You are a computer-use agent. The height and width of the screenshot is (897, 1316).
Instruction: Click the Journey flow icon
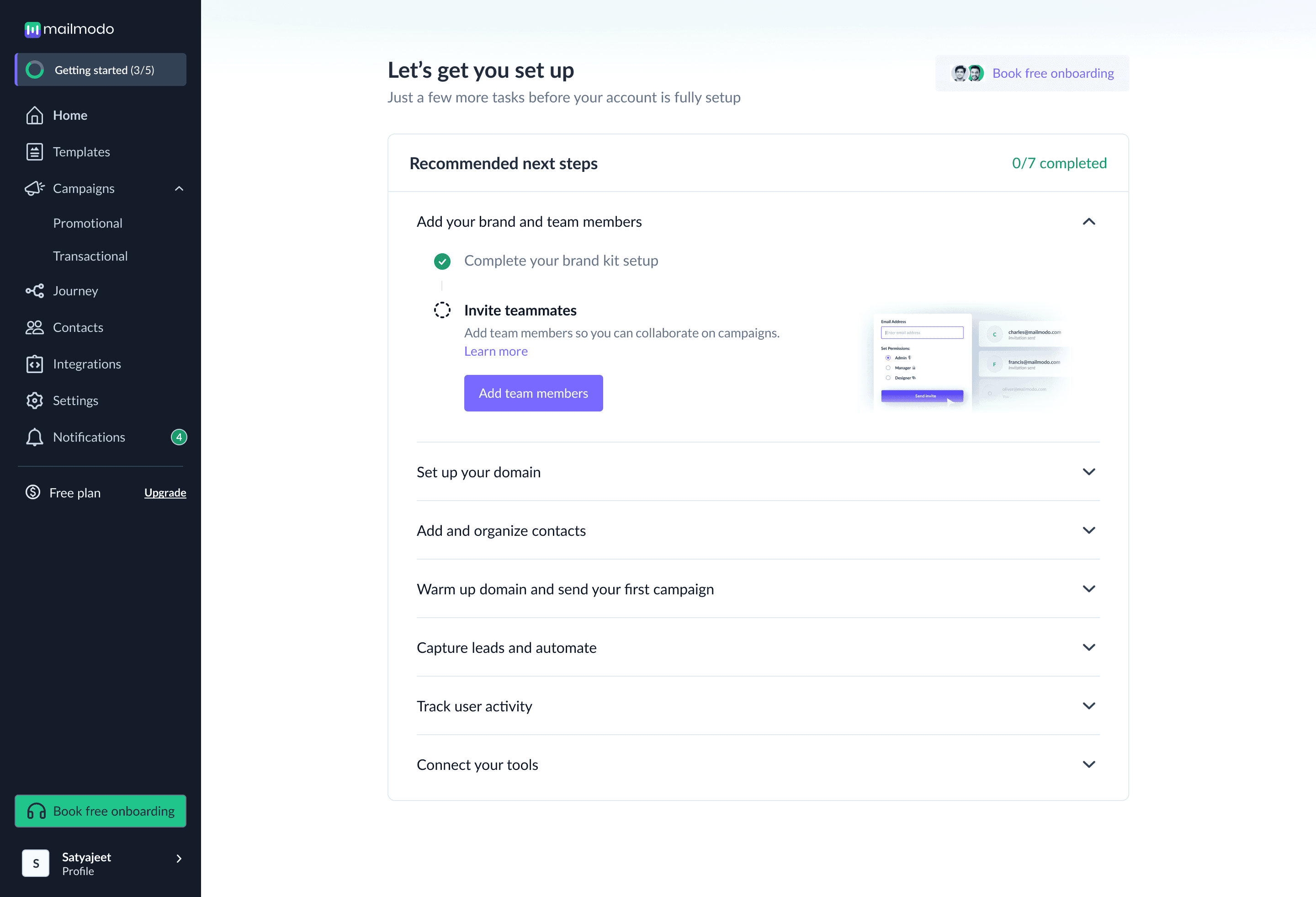[35, 291]
